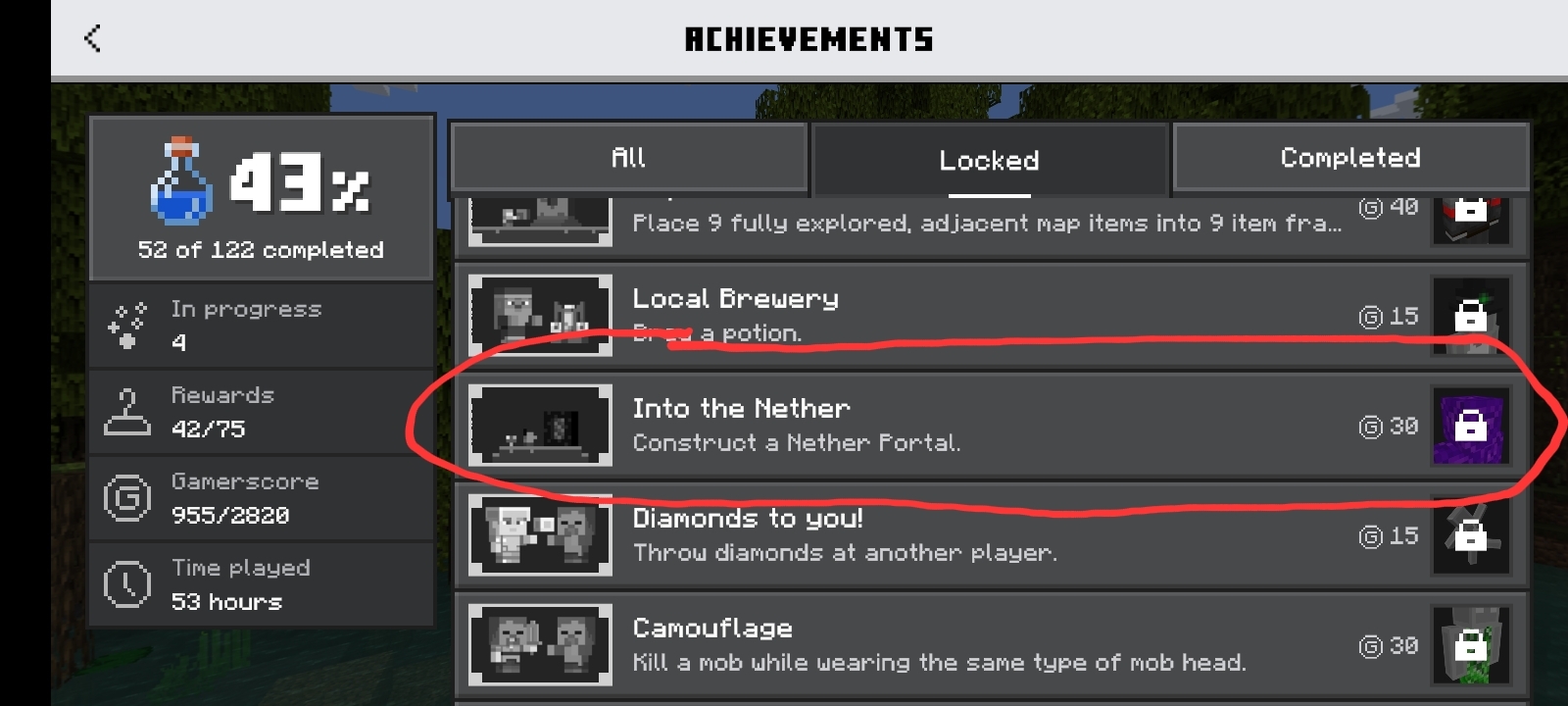Select the Diamonds to you! achievement
The width and height of the screenshot is (1568, 706).
(991, 535)
